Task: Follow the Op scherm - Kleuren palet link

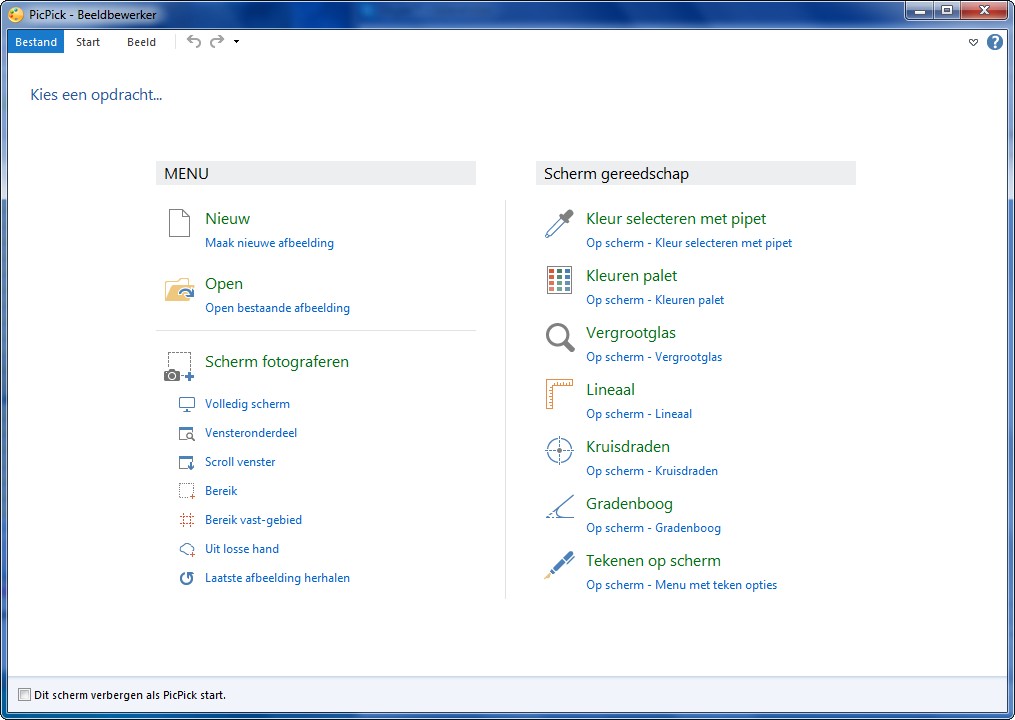Action: pyautogui.click(x=654, y=299)
